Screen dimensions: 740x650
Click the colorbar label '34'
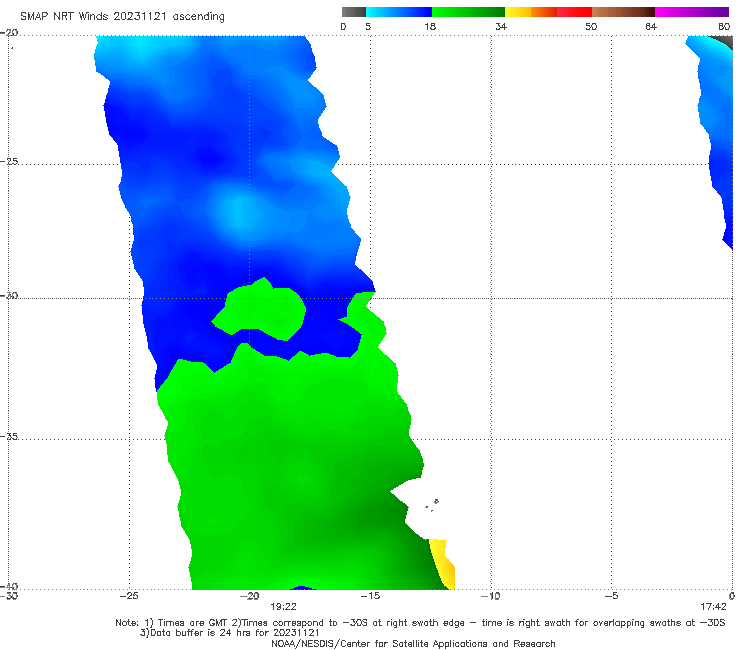[501, 26]
